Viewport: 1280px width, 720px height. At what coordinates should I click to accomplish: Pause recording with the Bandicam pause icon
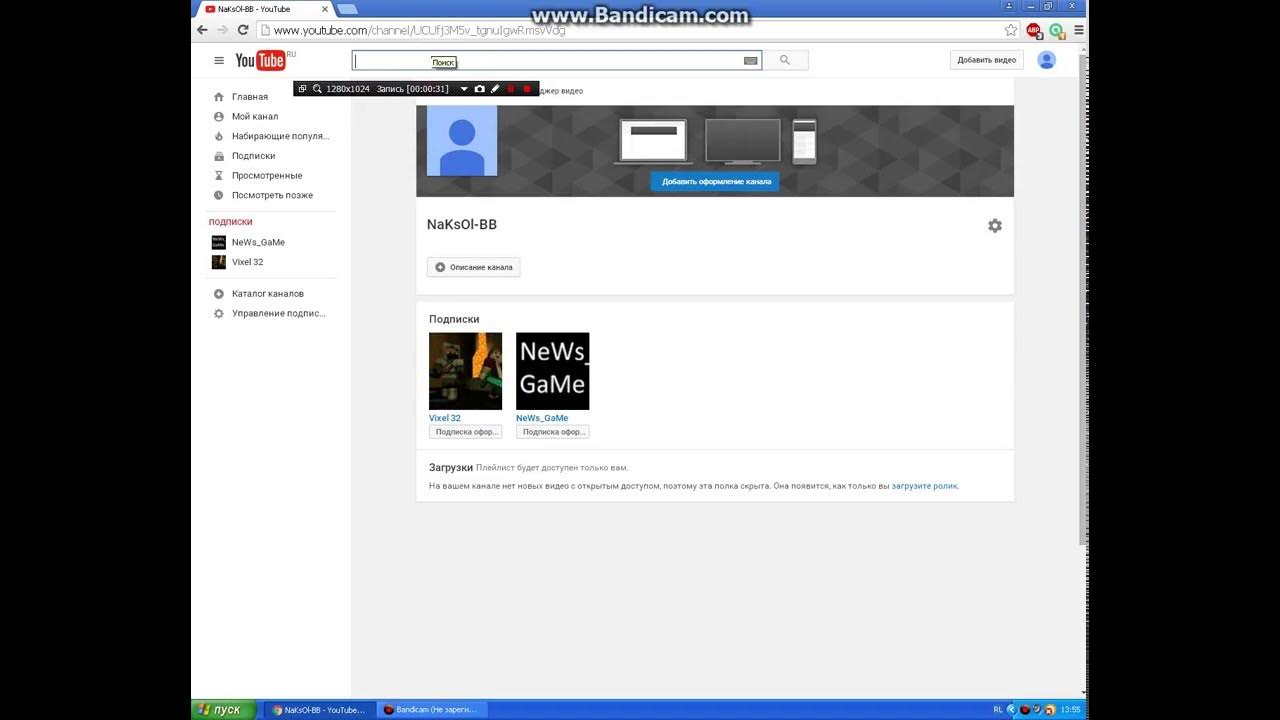[x=511, y=89]
